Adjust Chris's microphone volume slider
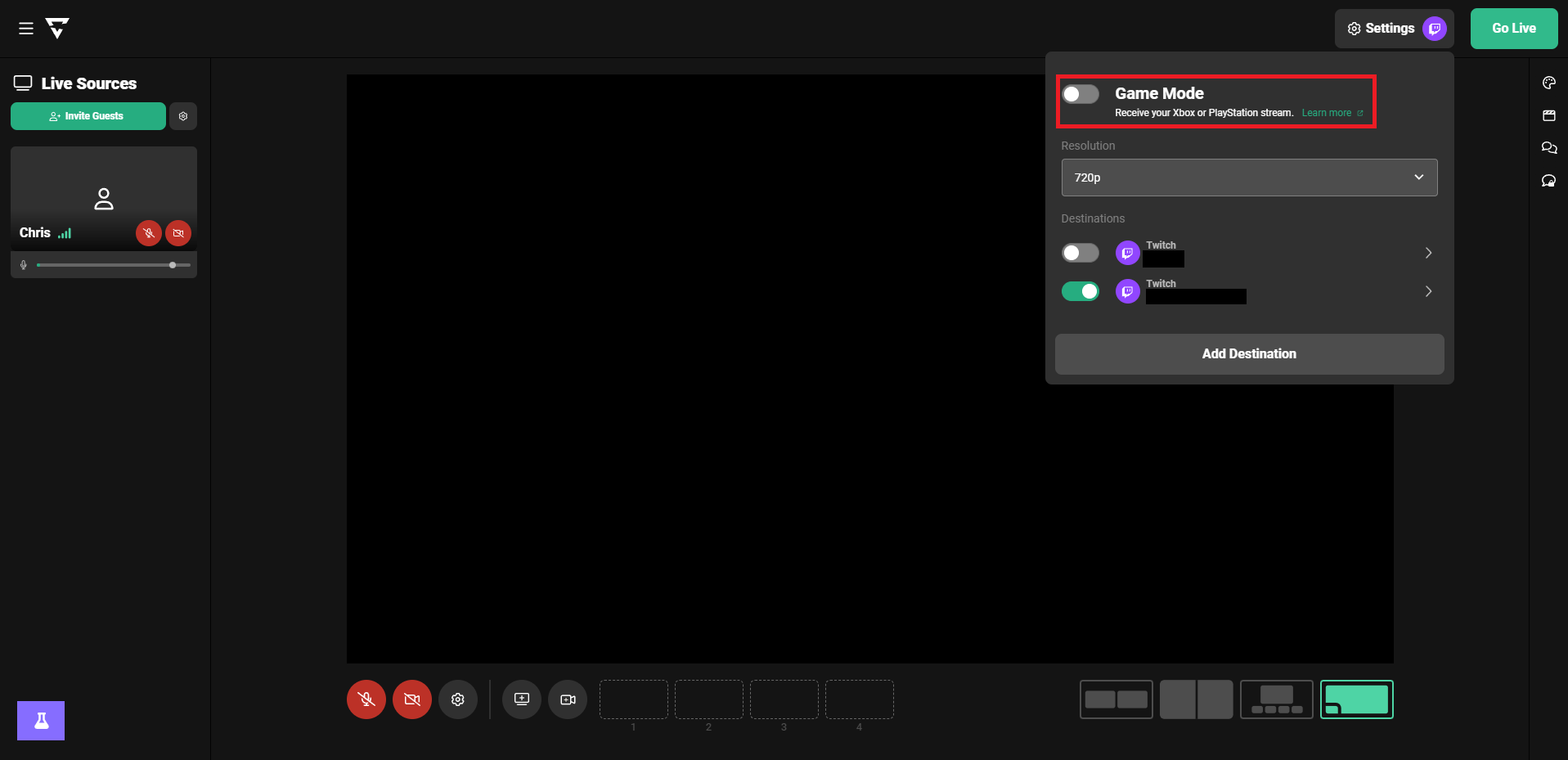This screenshot has height=760, width=1568. (x=114, y=265)
